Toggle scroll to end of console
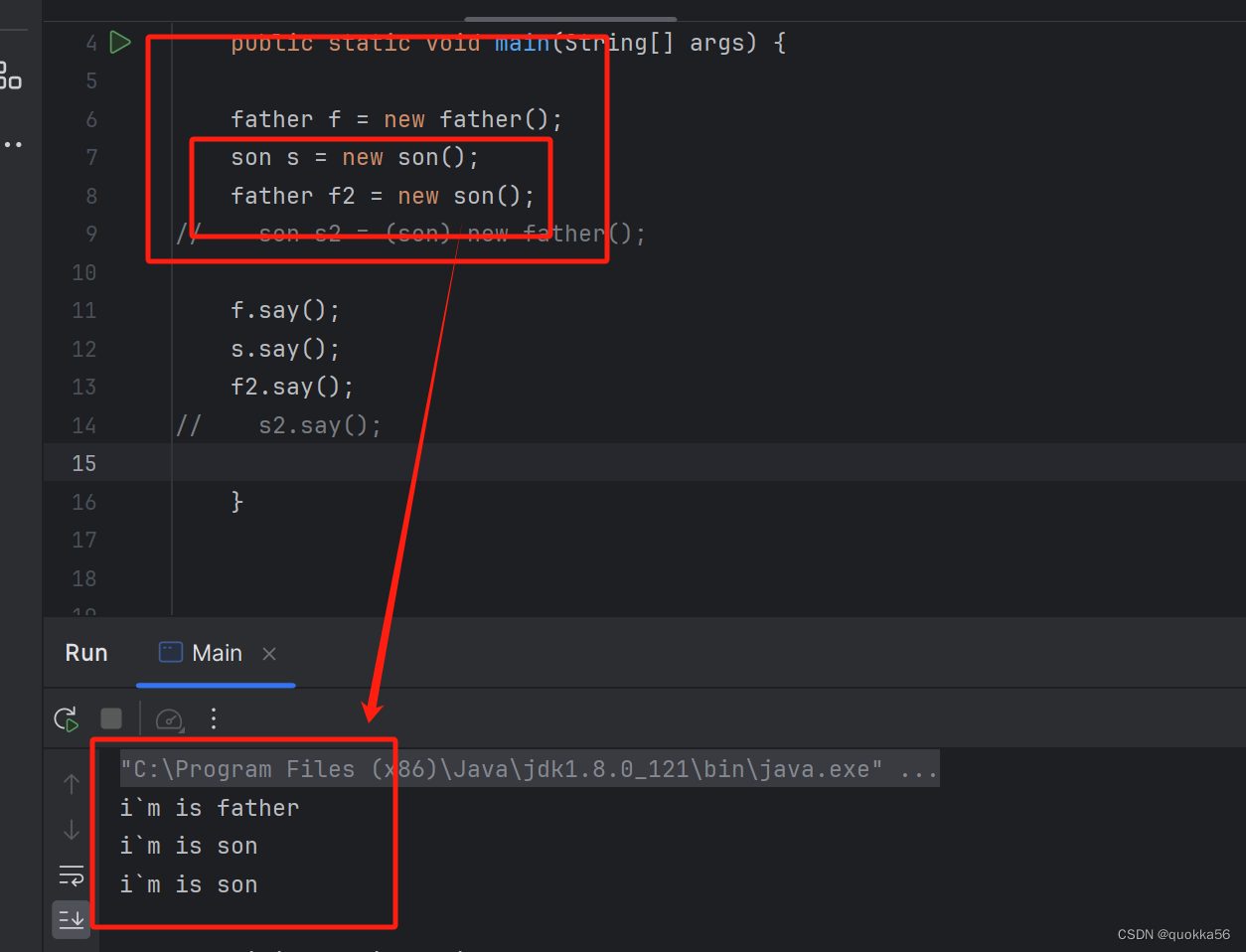1246x952 pixels. tap(72, 920)
